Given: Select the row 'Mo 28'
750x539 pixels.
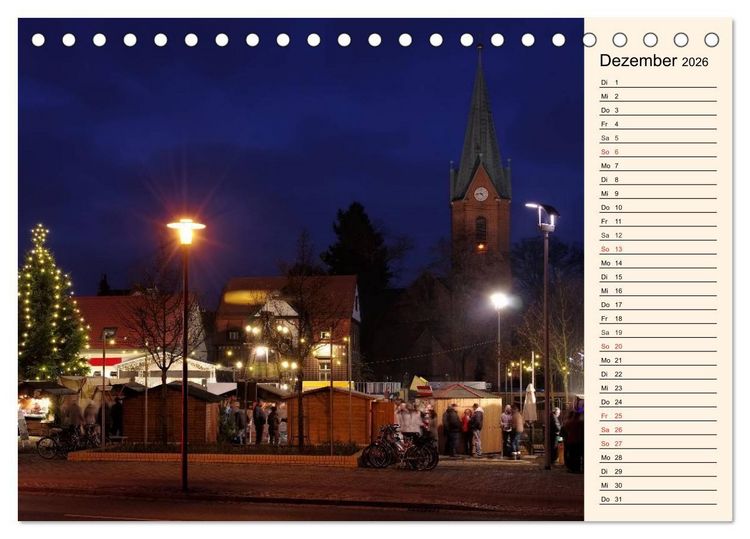Looking at the screenshot, I should click(x=658, y=457).
